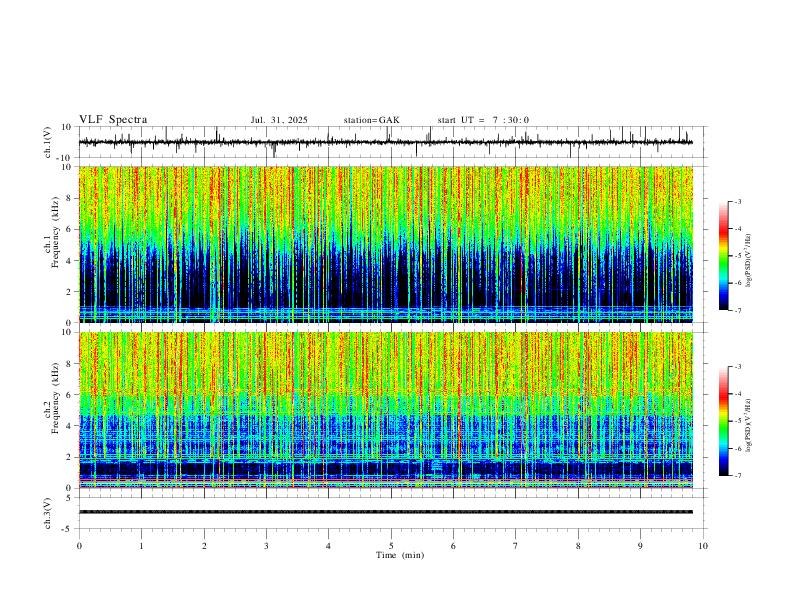Click the ch.2 colorbar log(PSD) label
This screenshot has height=612, width=792.
pyautogui.click(x=749, y=425)
